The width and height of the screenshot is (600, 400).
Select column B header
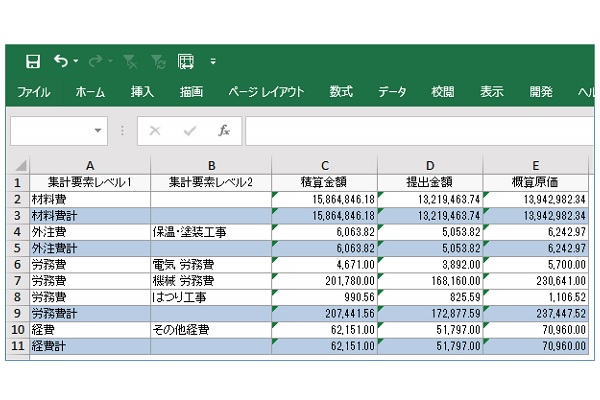click(211, 166)
